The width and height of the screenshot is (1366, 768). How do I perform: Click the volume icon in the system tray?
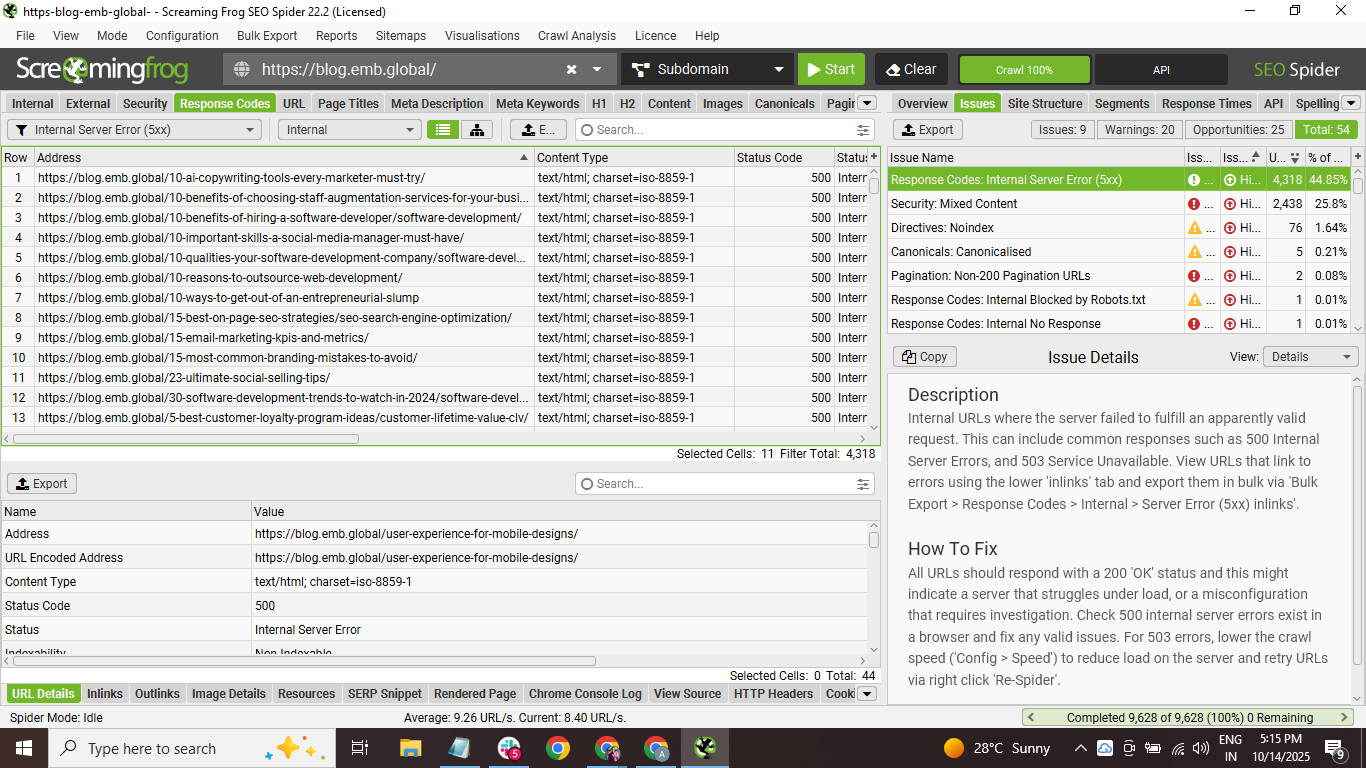pyautogui.click(x=1199, y=747)
